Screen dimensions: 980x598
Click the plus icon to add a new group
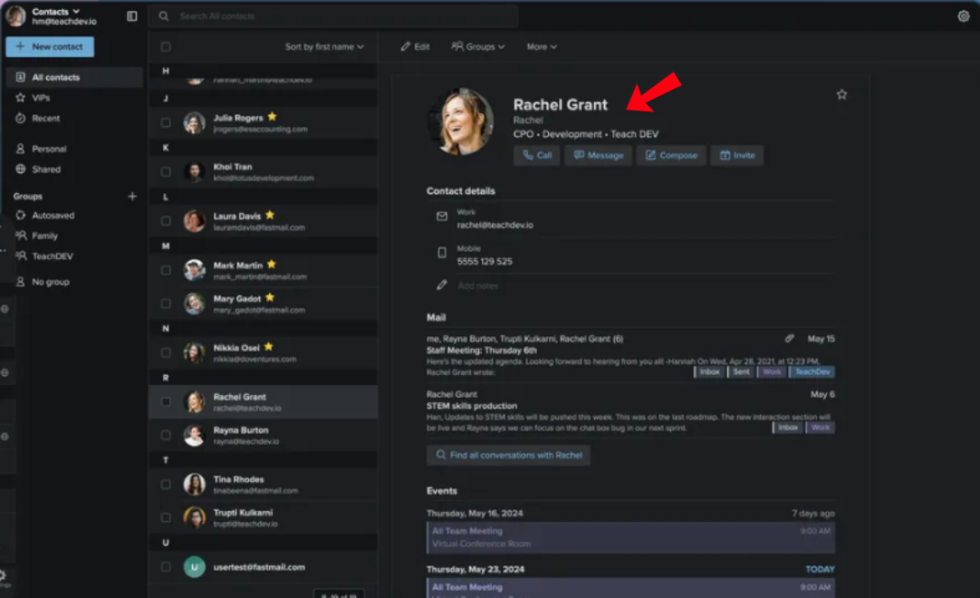point(131,196)
